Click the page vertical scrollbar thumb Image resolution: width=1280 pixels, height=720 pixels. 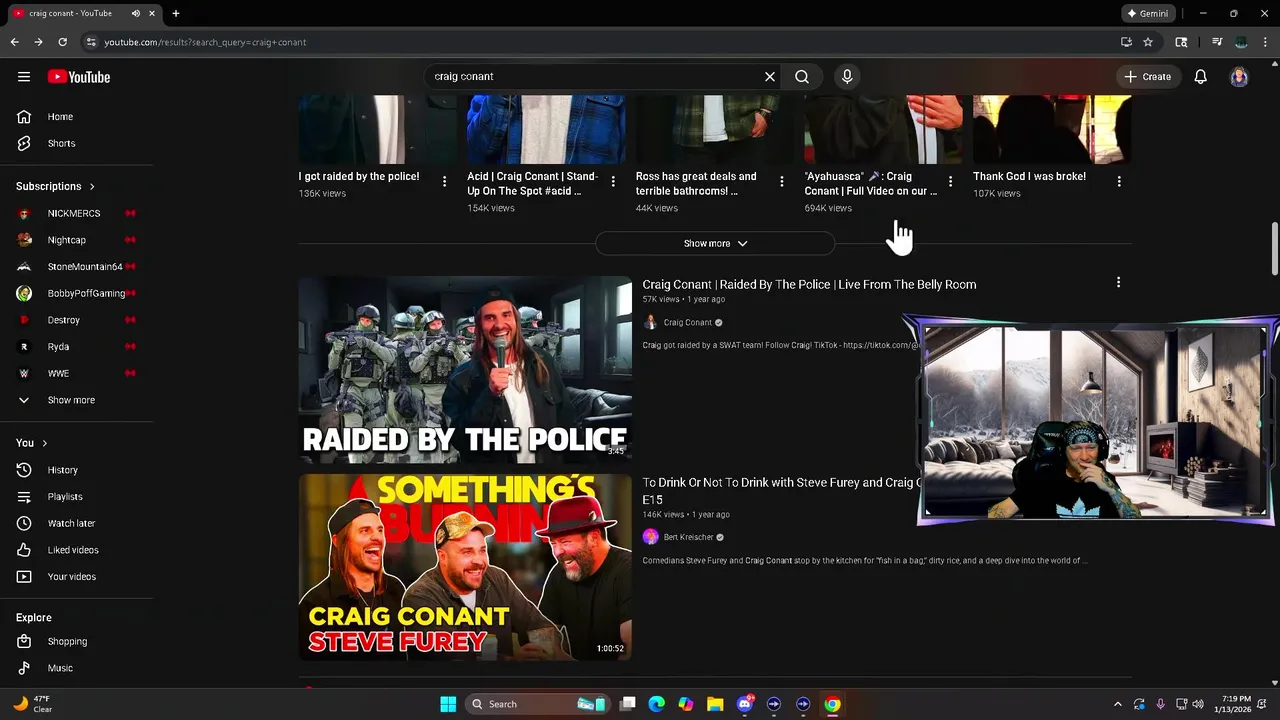pos(1275,247)
